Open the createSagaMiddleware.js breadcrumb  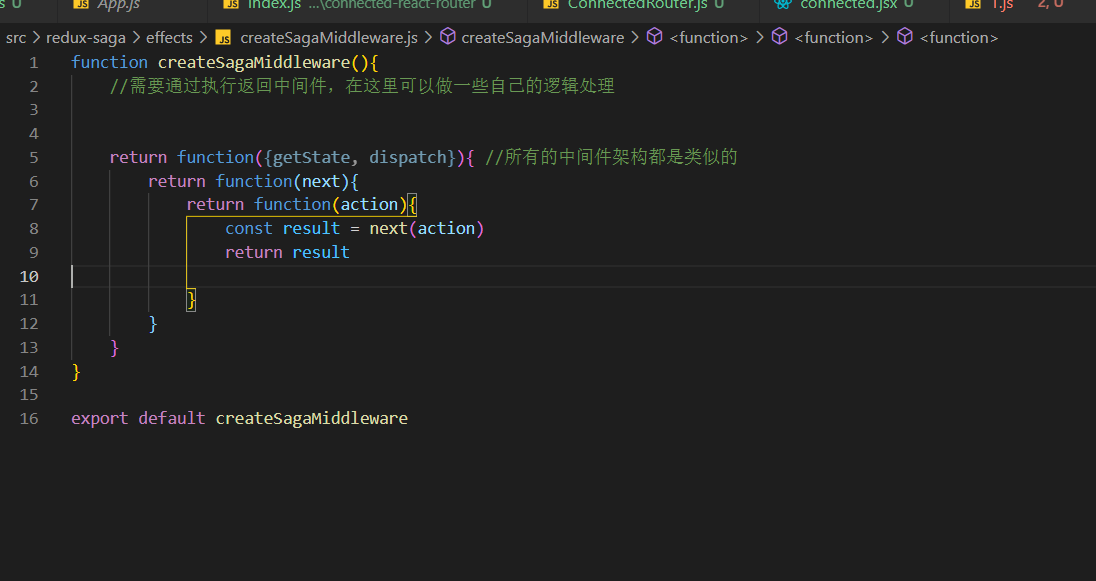tap(329, 37)
